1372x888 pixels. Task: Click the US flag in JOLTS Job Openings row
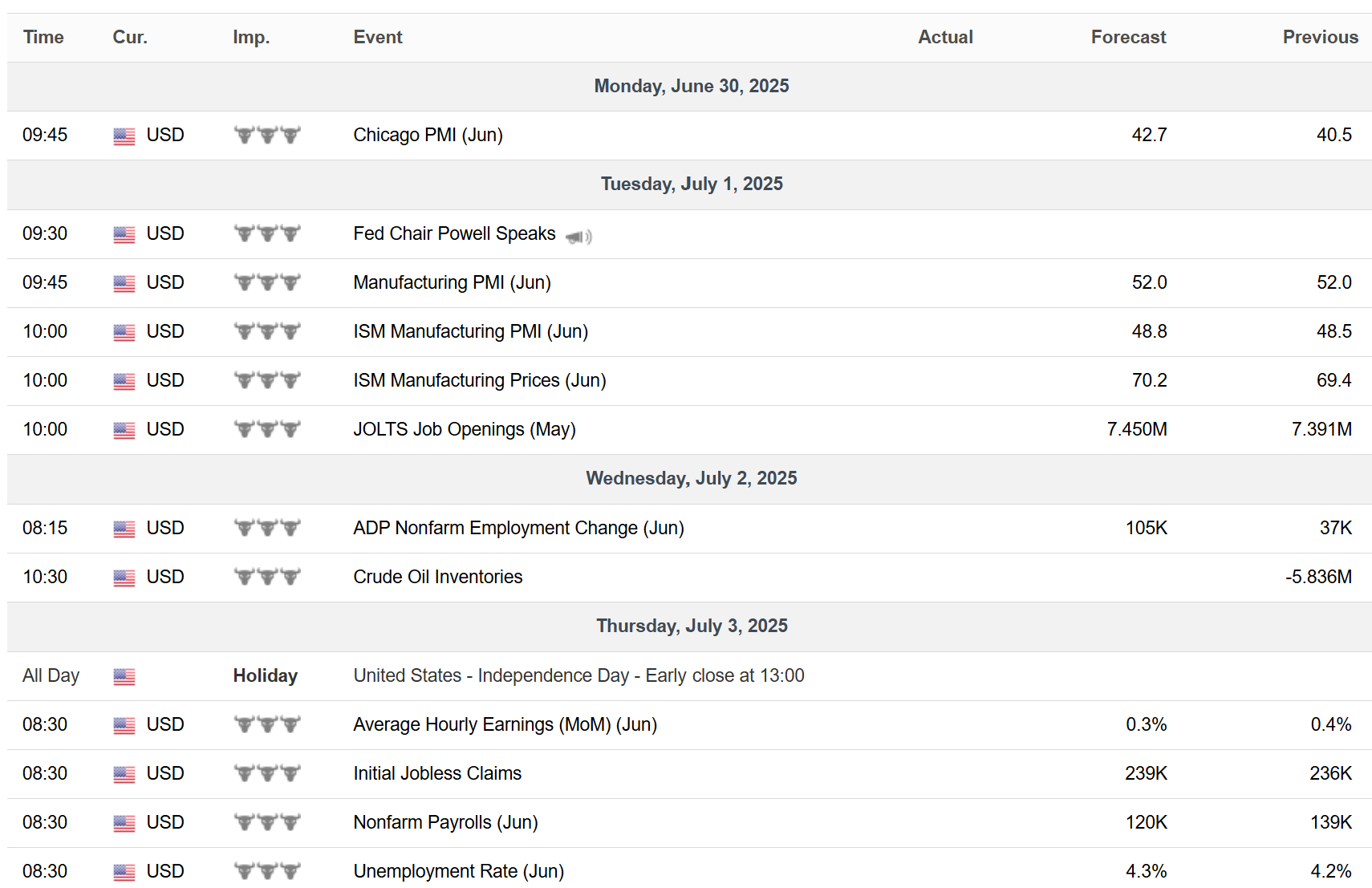coord(124,430)
